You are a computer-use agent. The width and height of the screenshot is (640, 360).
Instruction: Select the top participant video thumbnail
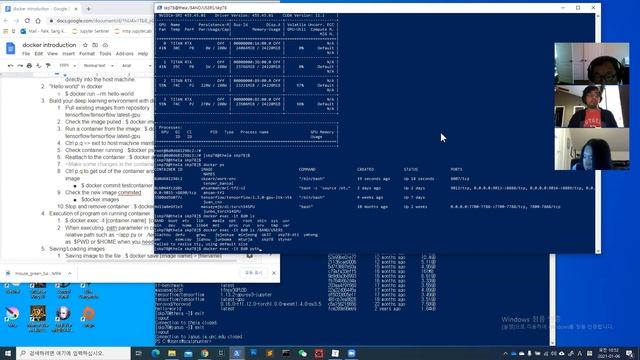point(591,64)
